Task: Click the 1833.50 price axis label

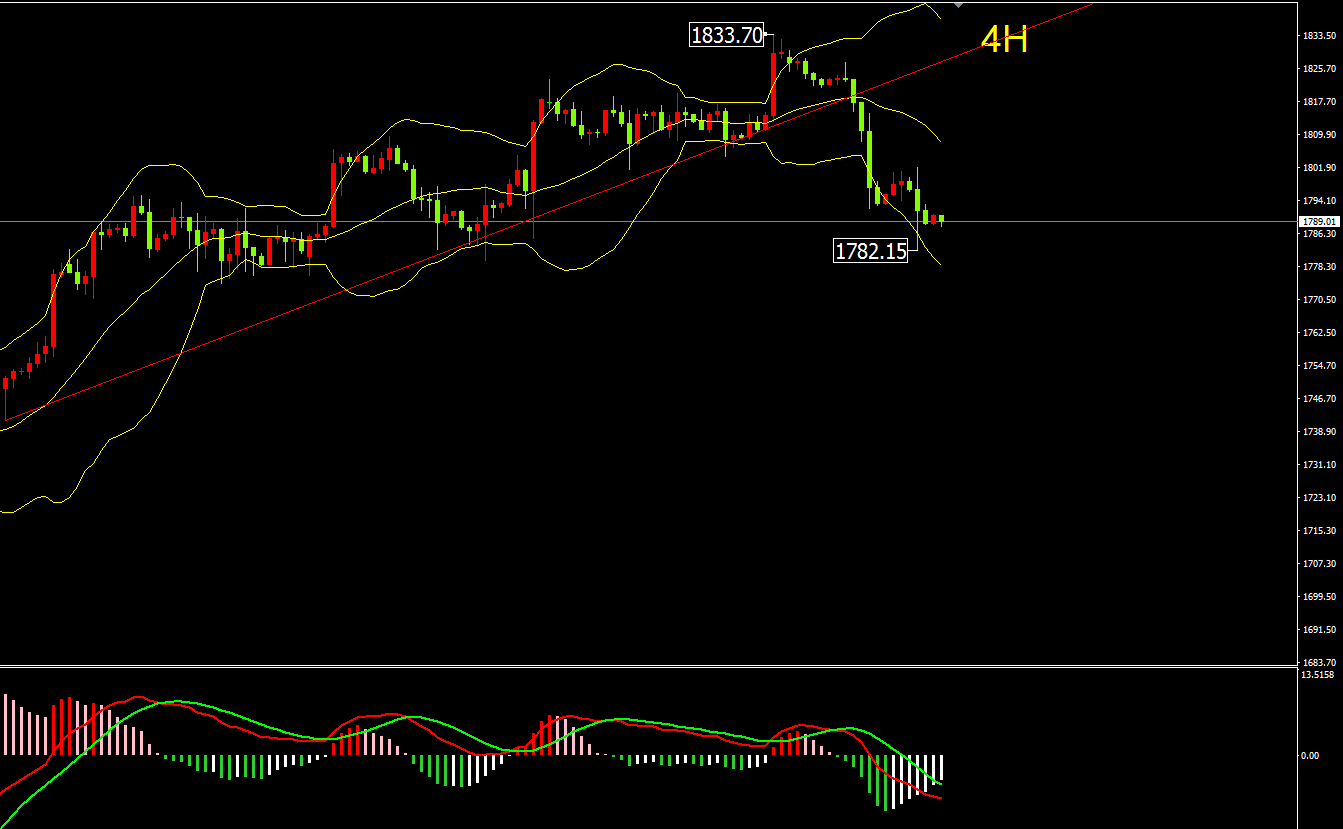Action: [1319, 36]
